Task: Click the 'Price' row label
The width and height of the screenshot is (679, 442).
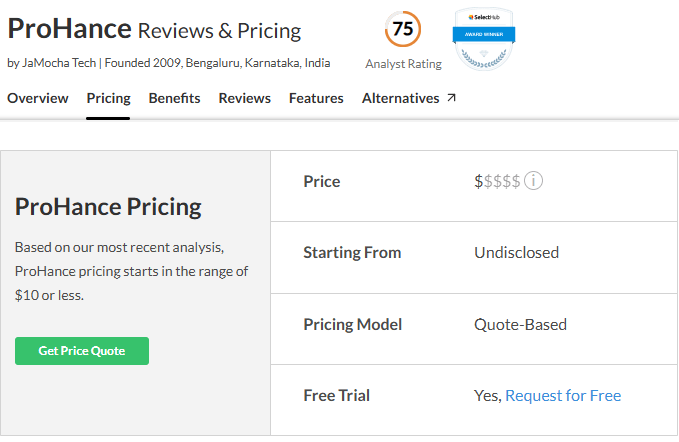Action: coord(322,181)
